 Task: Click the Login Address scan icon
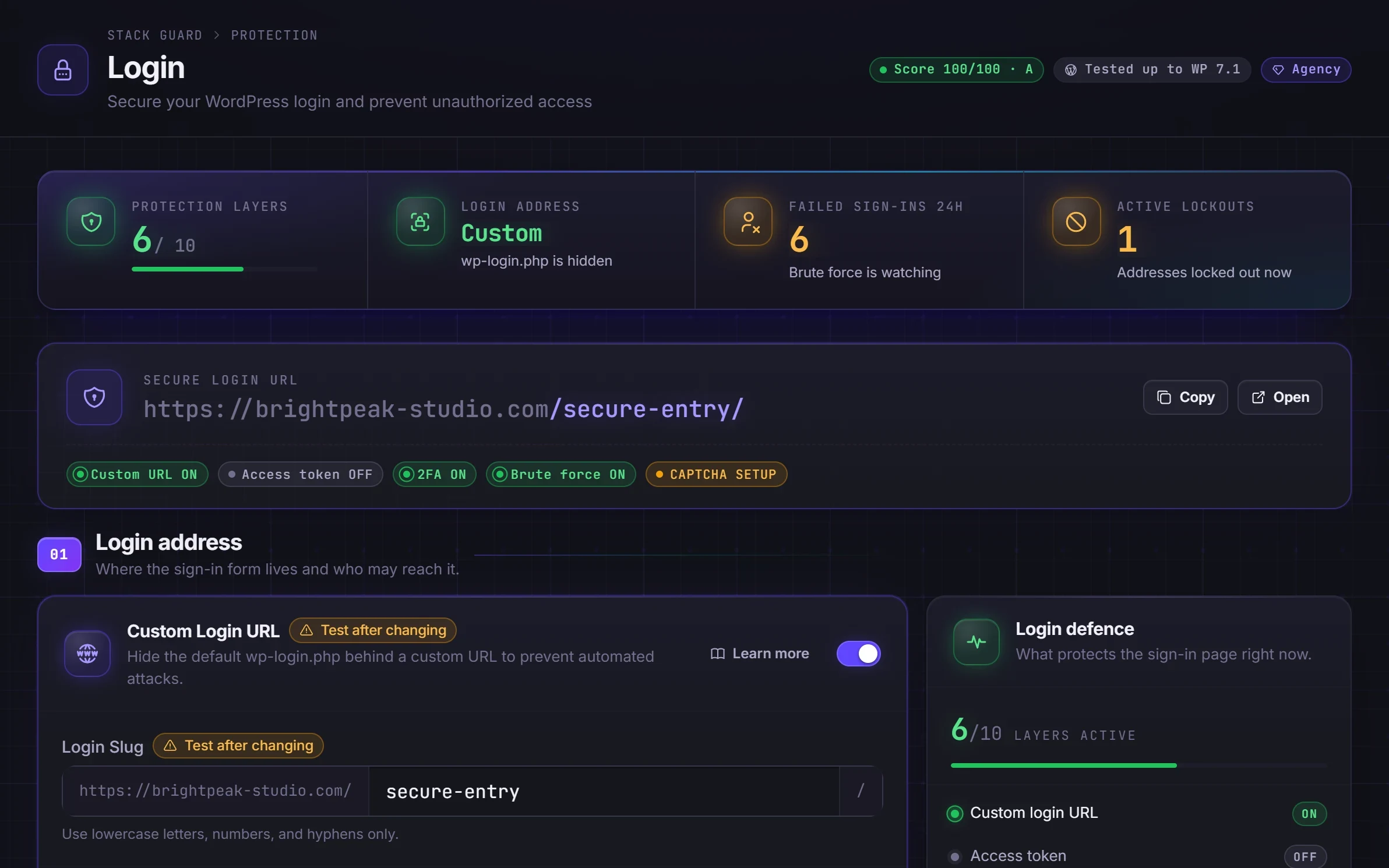420,221
